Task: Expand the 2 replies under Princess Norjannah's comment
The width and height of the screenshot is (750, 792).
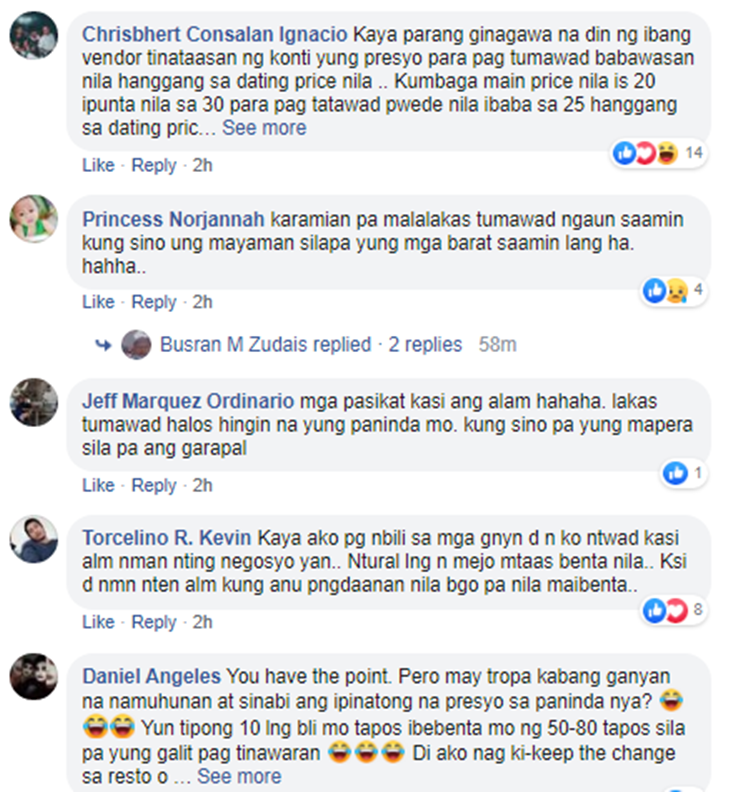Action: coord(425,344)
